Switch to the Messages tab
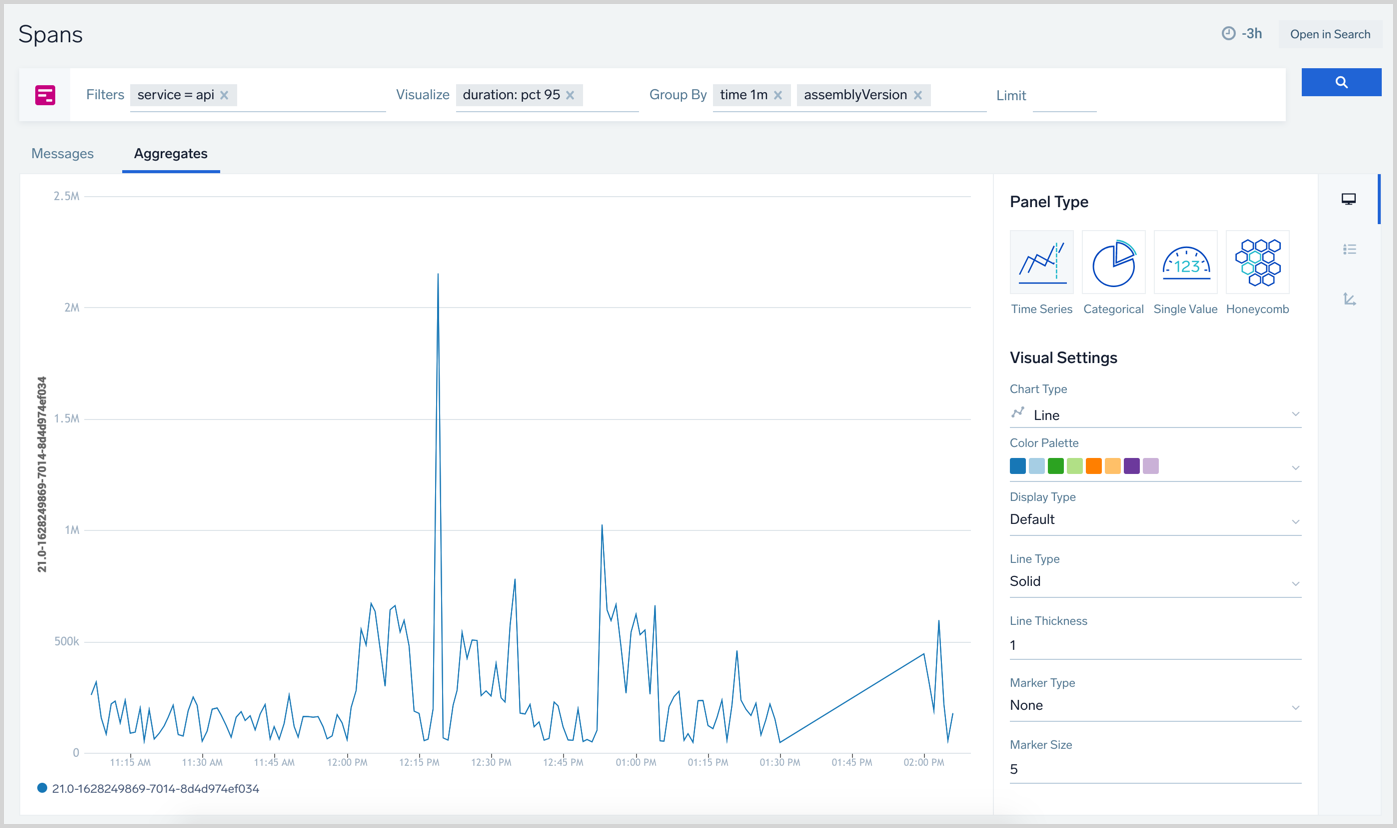 [62, 154]
